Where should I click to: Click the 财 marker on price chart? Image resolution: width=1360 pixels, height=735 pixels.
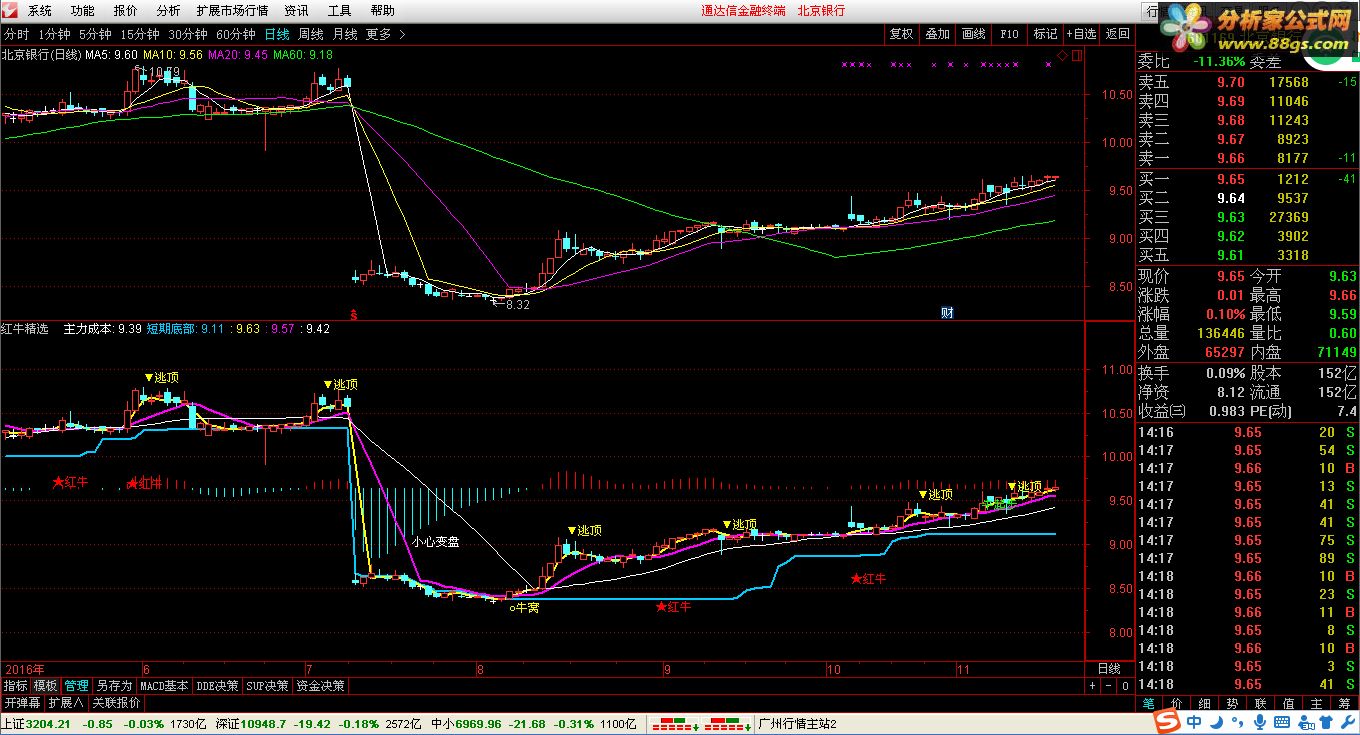pyautogui.click(x=946, y=312)
